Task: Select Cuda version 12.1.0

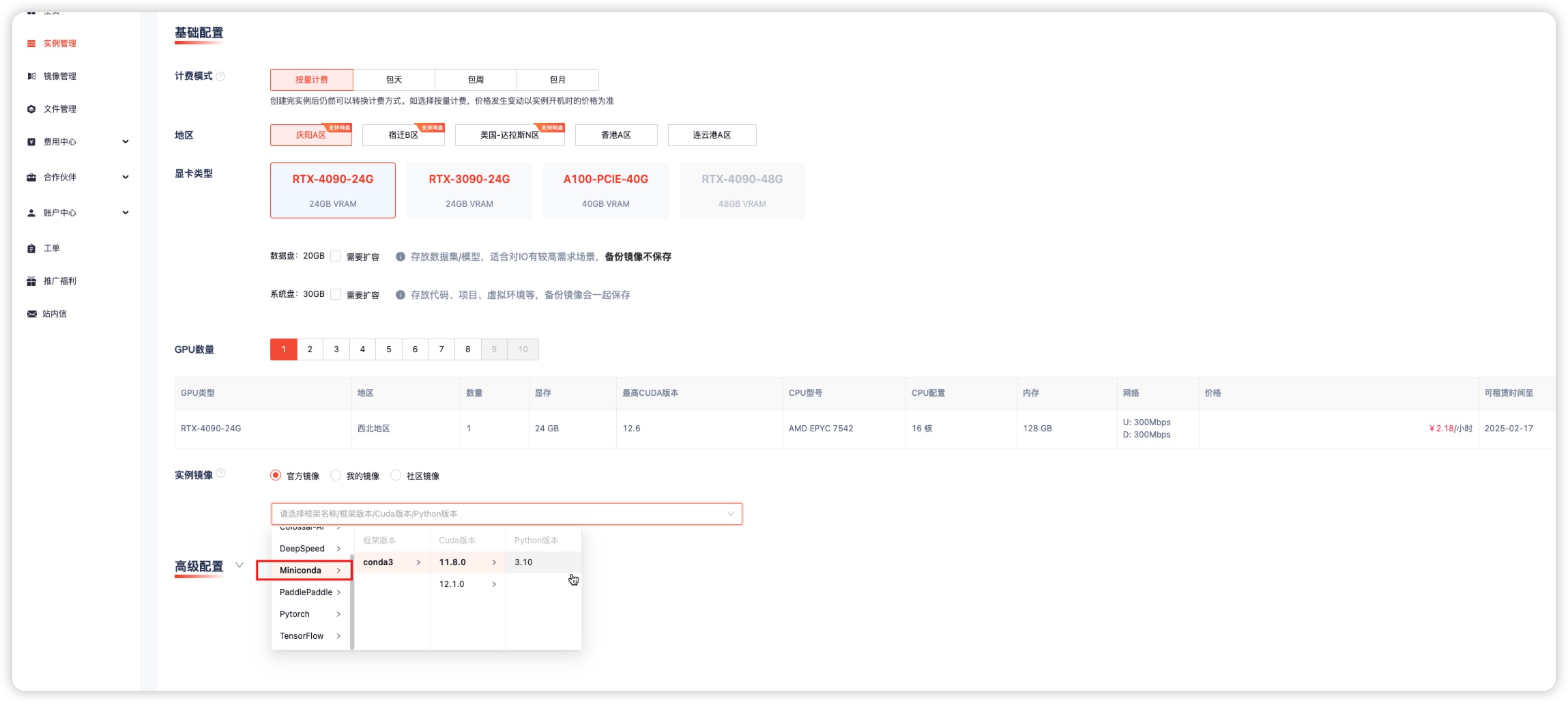Action: click(452, 584)
